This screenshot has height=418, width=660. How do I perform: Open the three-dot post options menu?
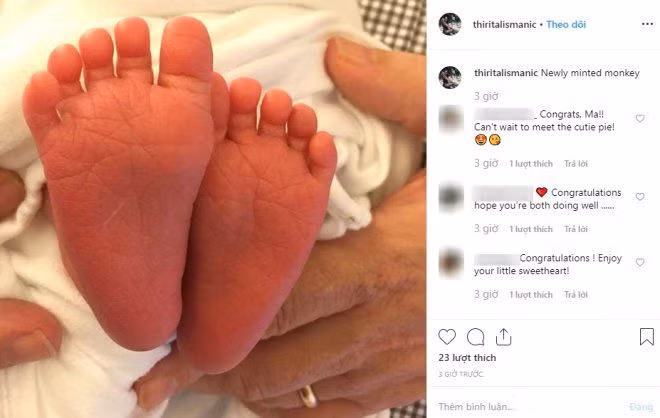click(x=647, y=24)
